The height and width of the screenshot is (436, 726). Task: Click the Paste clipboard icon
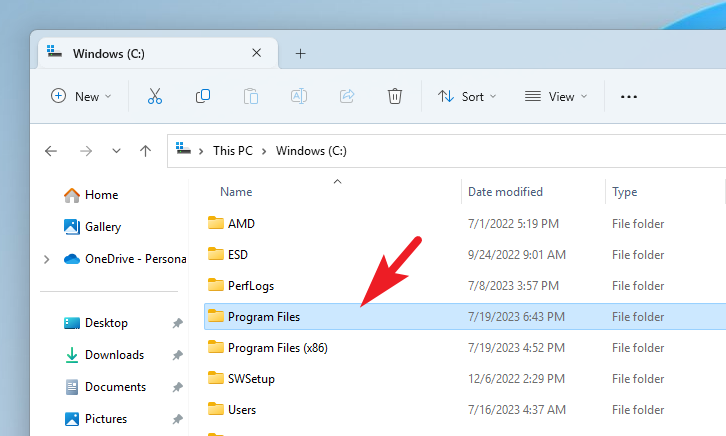[x=251, y=96]
